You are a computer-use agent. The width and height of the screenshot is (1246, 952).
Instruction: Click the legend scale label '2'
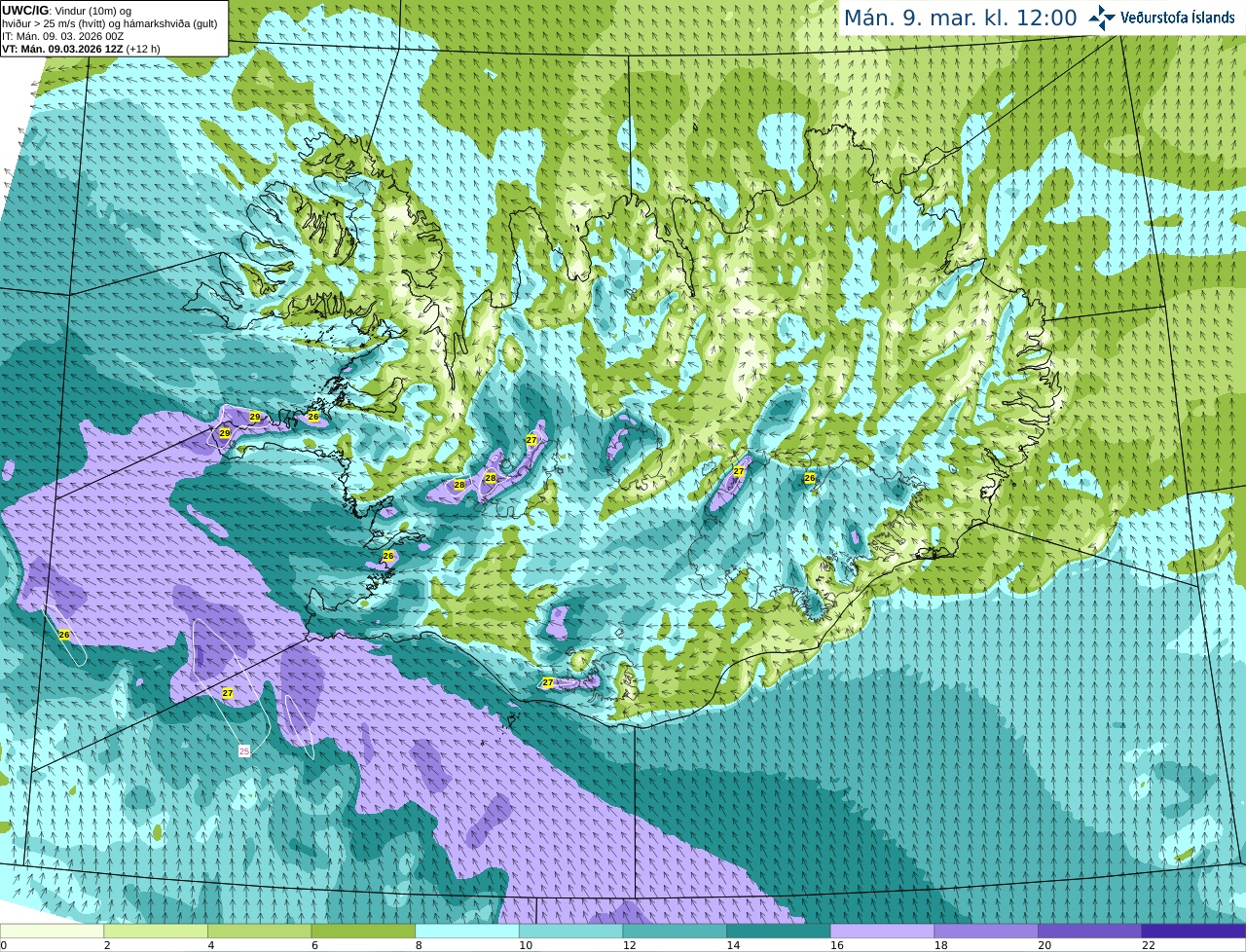tap(107, 945)
